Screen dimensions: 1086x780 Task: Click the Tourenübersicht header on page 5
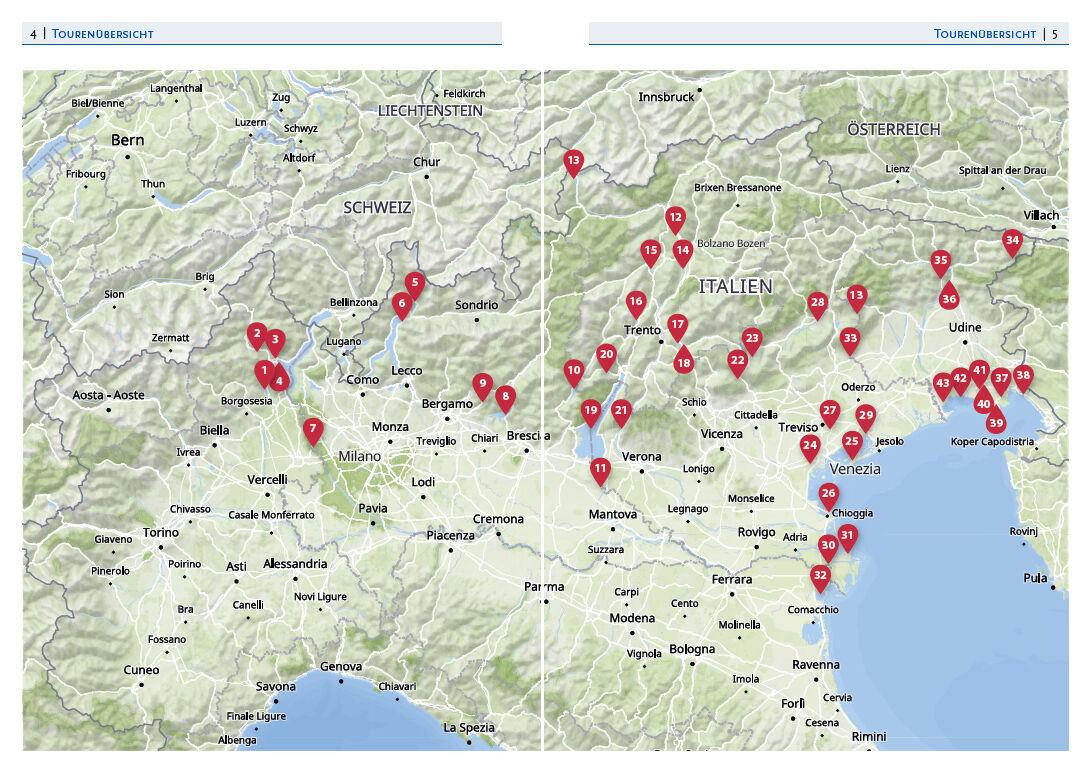984,34
